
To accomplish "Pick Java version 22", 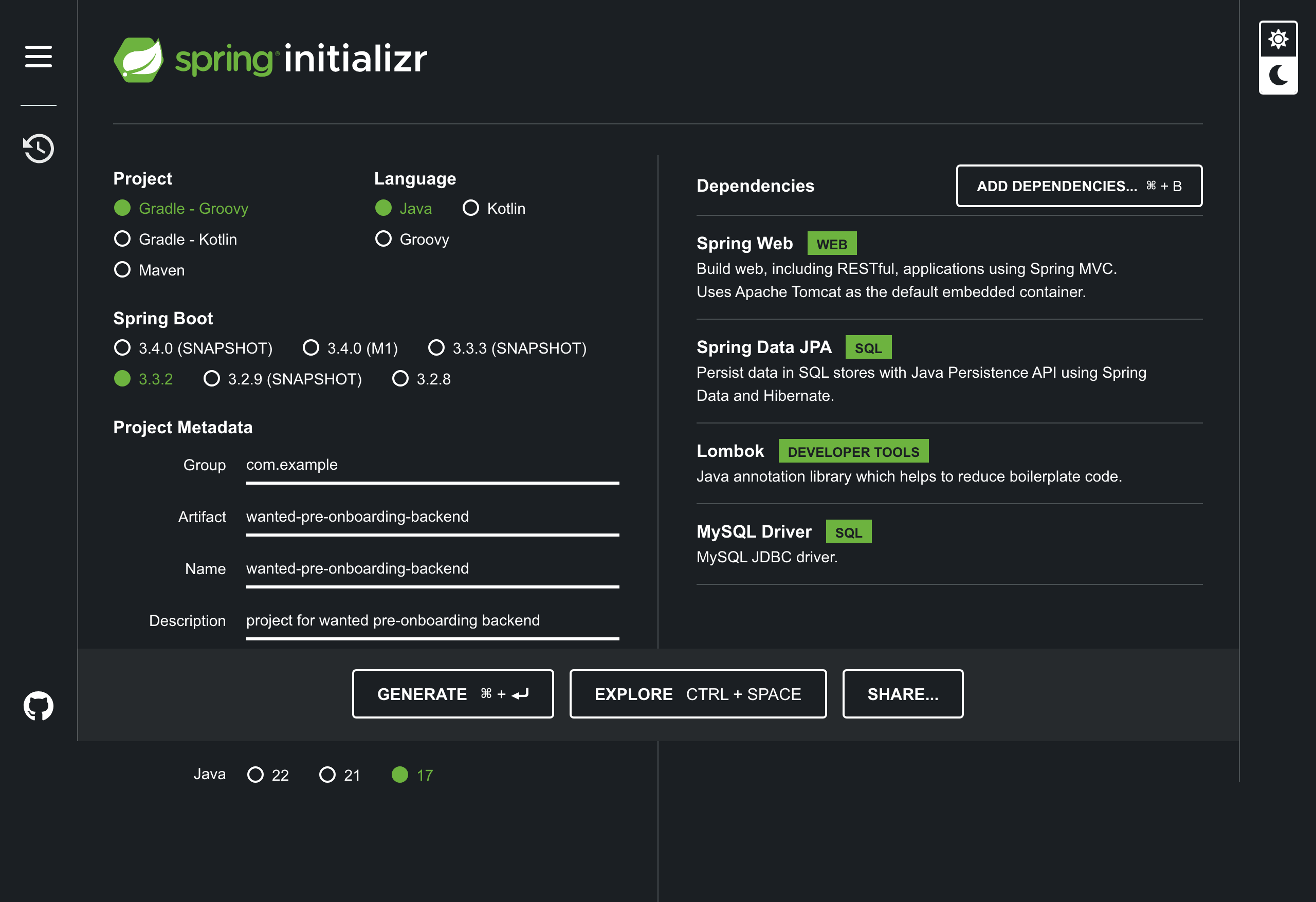I will (268, 775).
